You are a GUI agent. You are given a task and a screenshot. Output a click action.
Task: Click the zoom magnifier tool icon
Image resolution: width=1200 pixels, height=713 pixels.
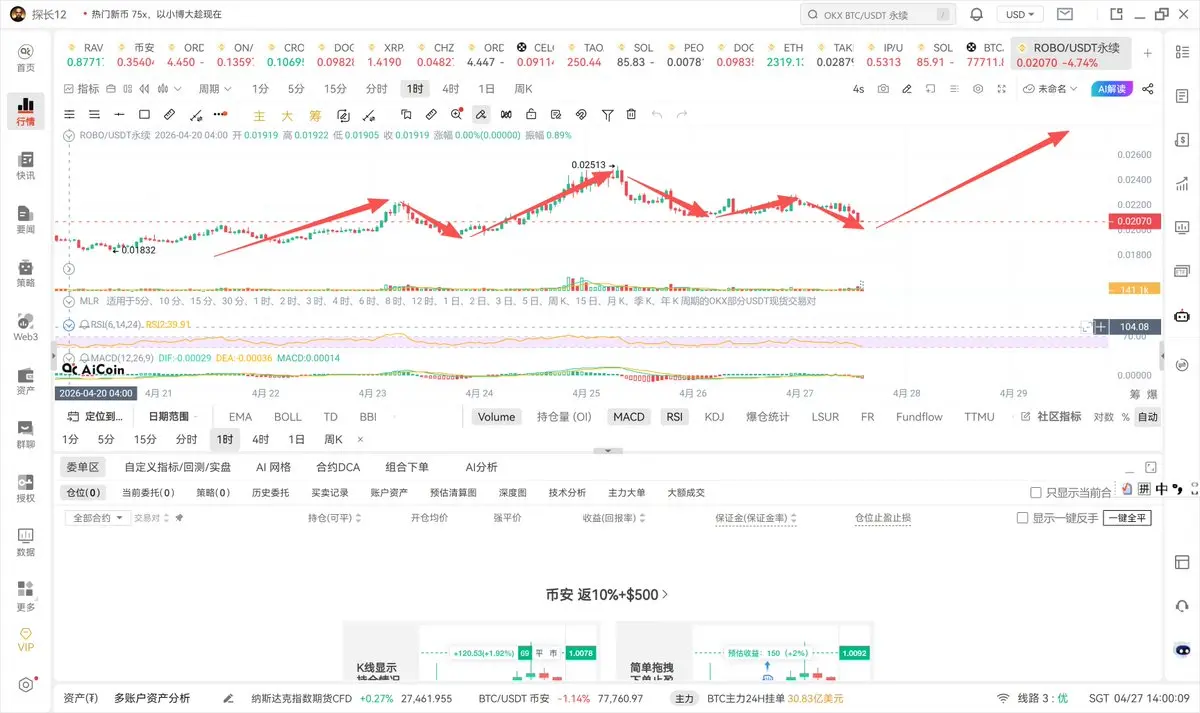[x=456, y=115]
